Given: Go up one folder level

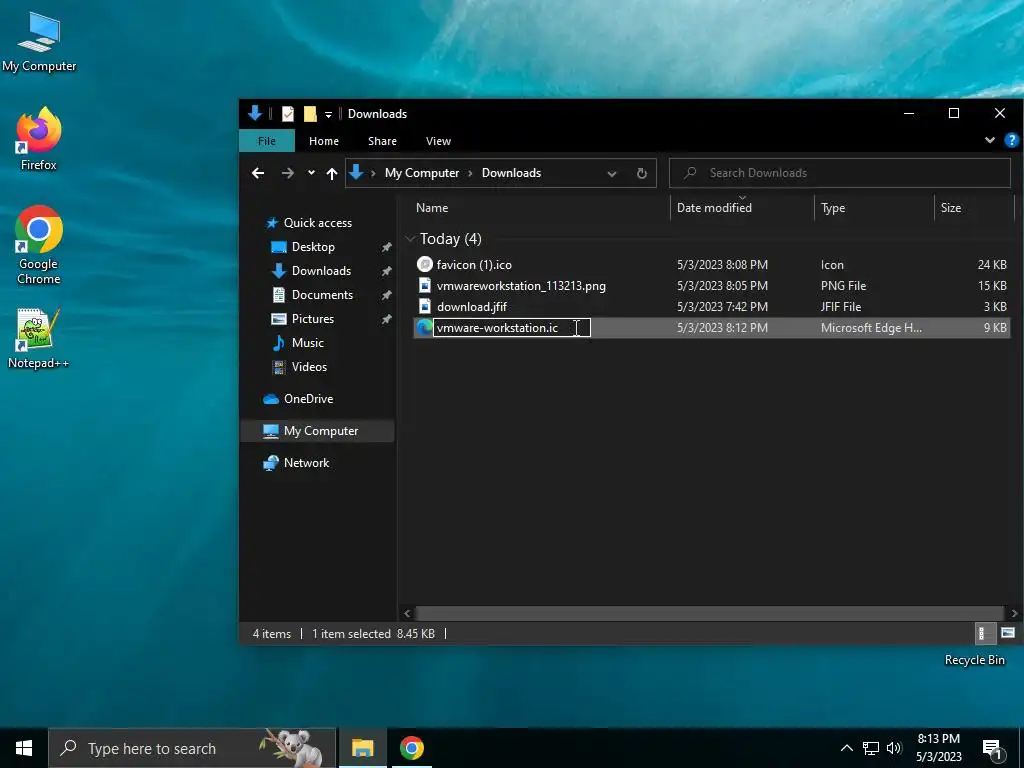Looking at the screenshot, I should click(x=332, y=173).
